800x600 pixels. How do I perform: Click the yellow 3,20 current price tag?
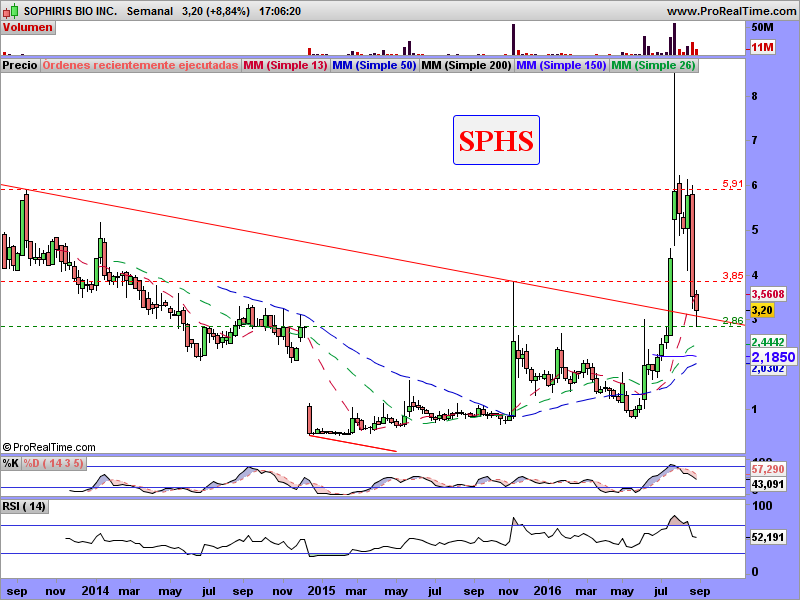[762, 310]
